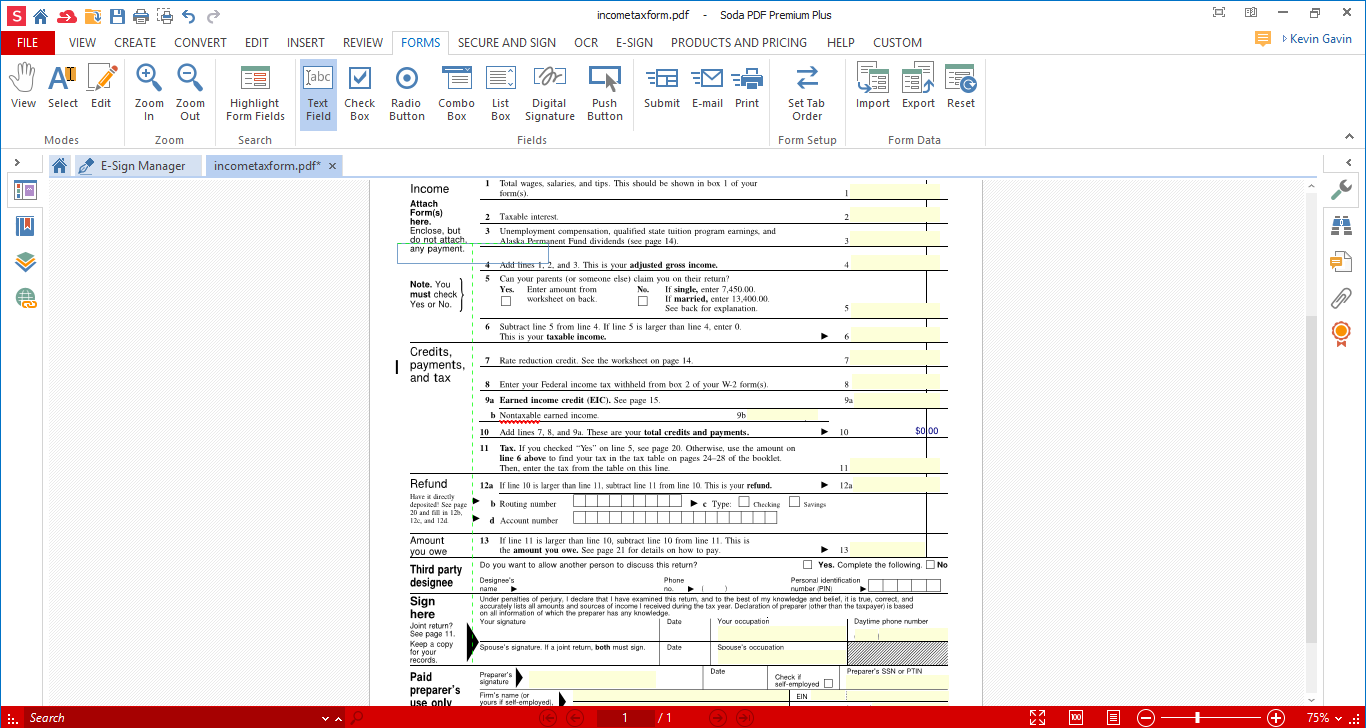1366x728 pixels.
Task: Tick the Yes checkbox on line 5
Action: pos(506,300)
